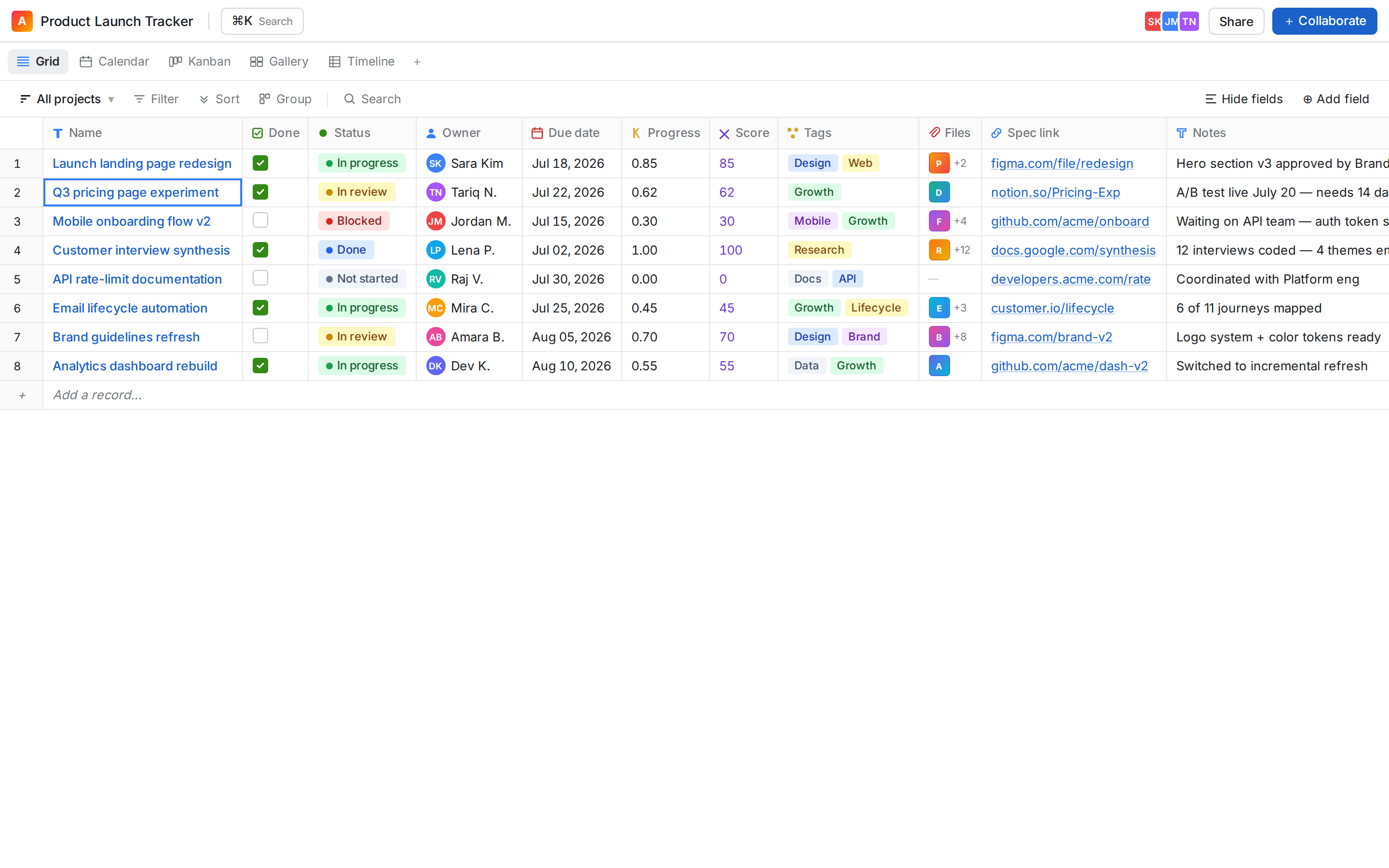Screen dimensions: 1389x868
Task: Open the Files column header
Action: point(951,133)
